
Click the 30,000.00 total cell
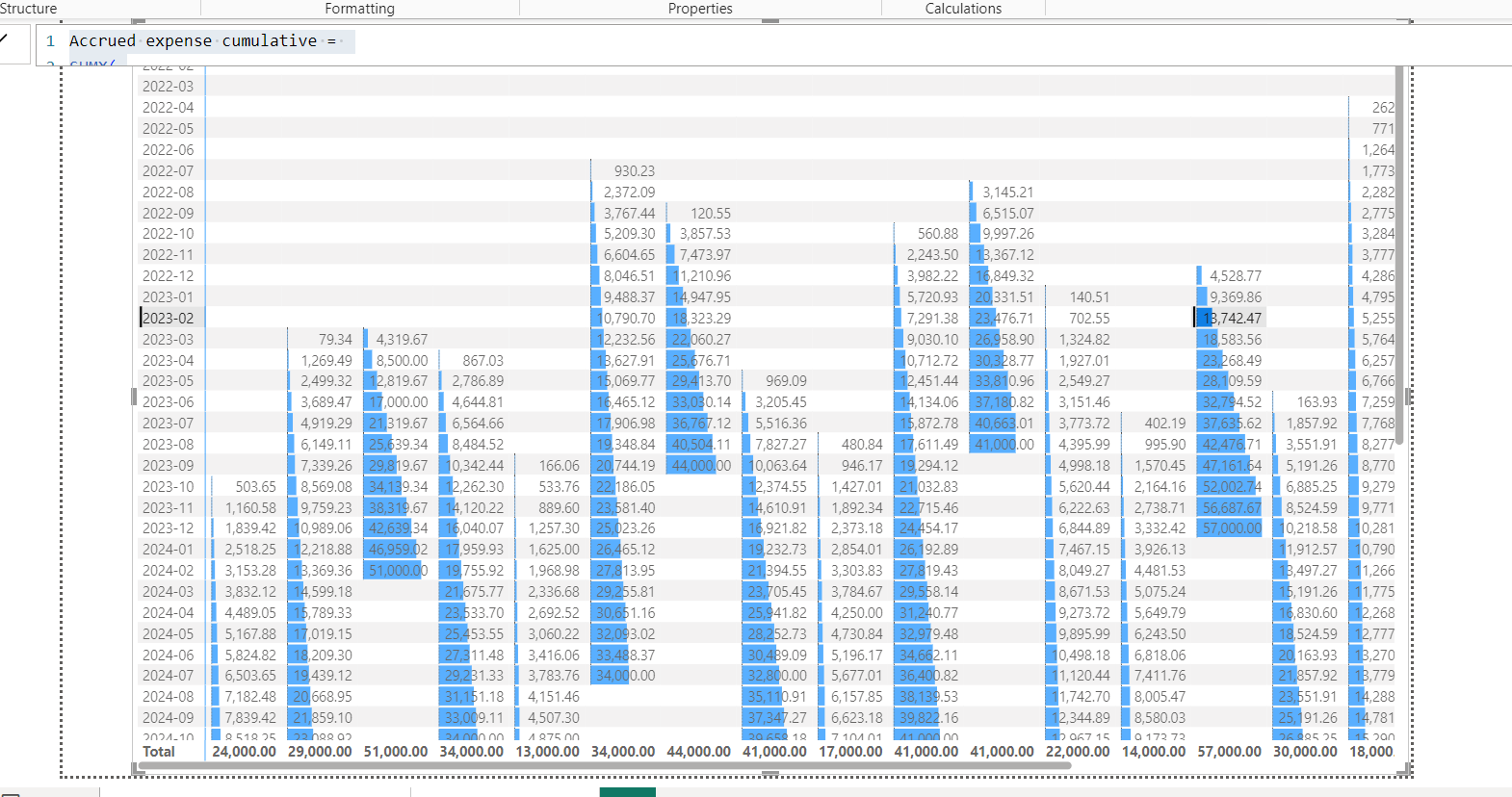1305,752
